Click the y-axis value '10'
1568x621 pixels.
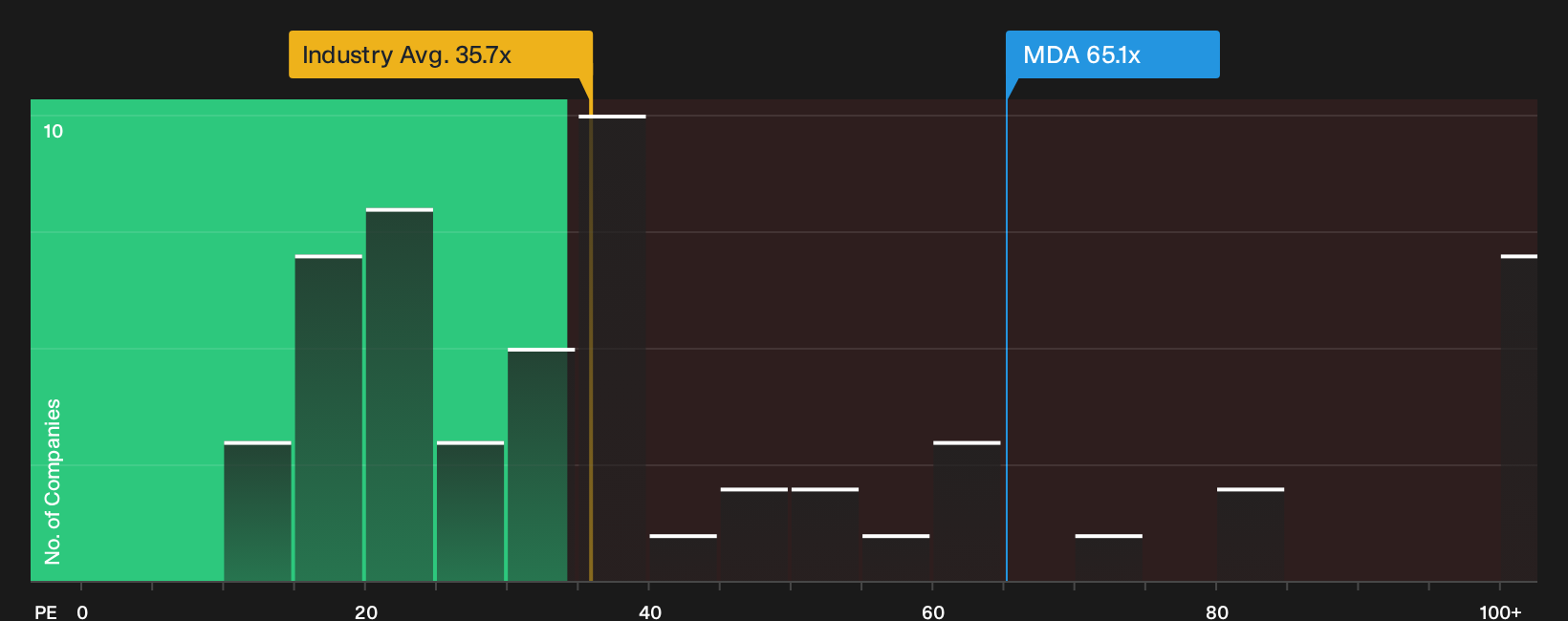point(54,132)
